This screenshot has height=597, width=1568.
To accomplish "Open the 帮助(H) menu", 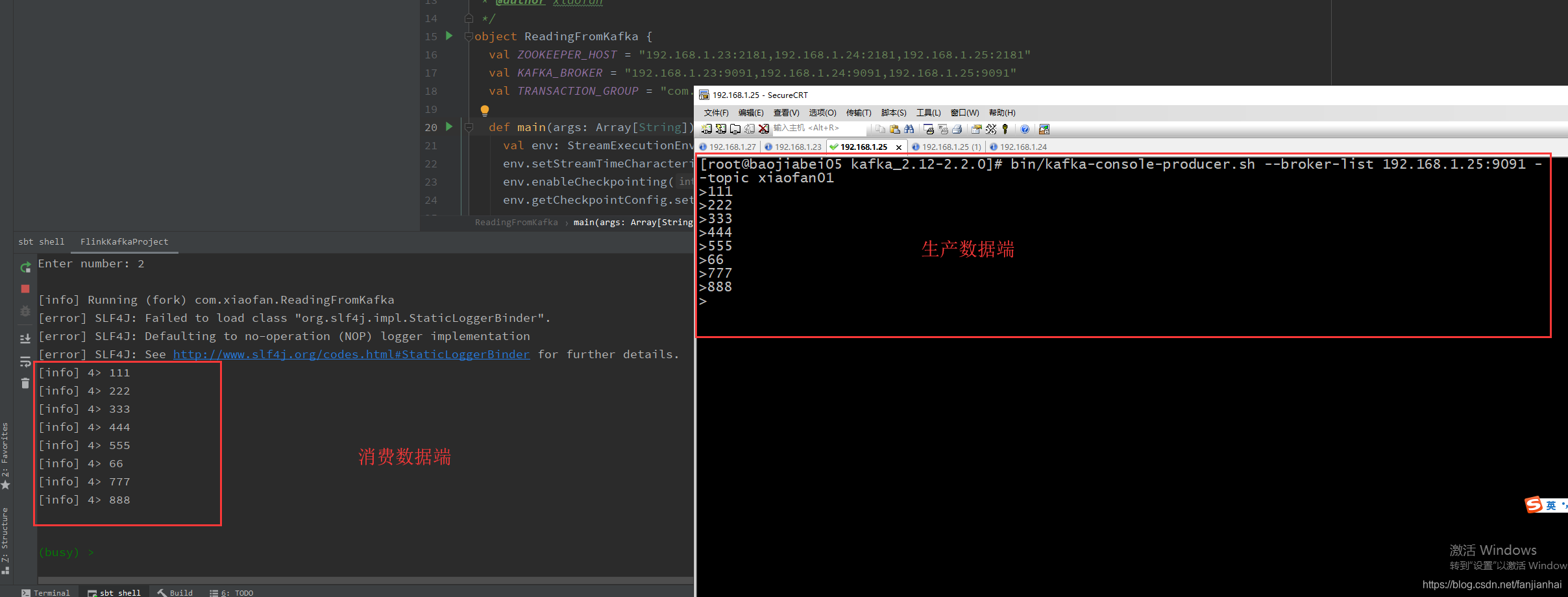I will click(1002, 113).
